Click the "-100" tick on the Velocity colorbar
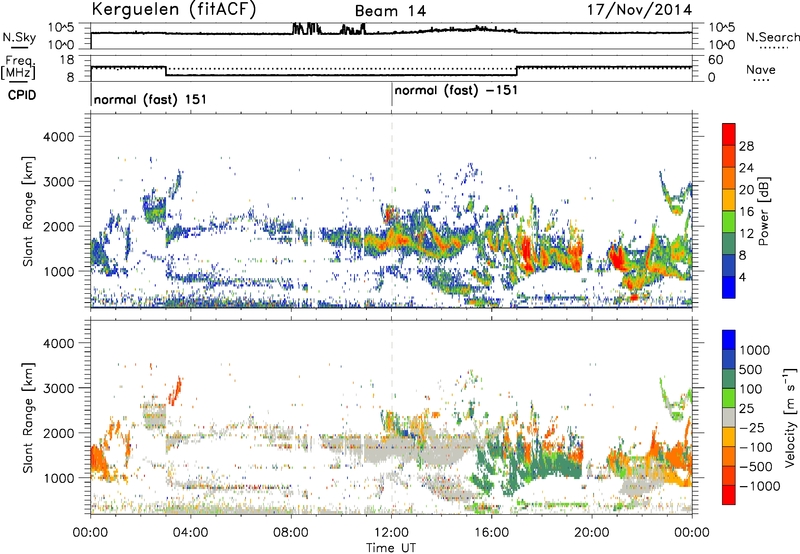This screenshot has width=800, height=554. pos(756,447)
